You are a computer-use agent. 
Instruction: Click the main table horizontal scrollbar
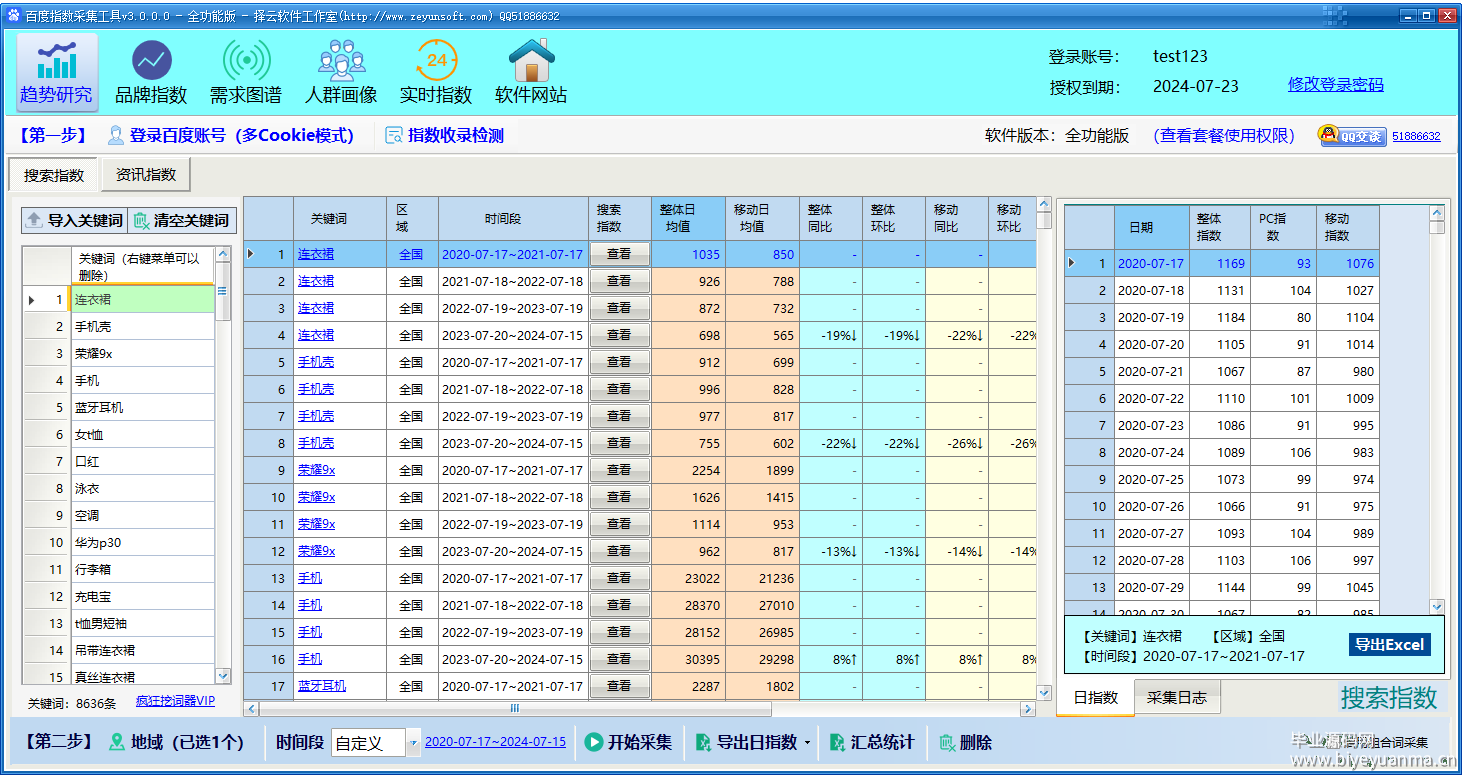pos(515,709)
